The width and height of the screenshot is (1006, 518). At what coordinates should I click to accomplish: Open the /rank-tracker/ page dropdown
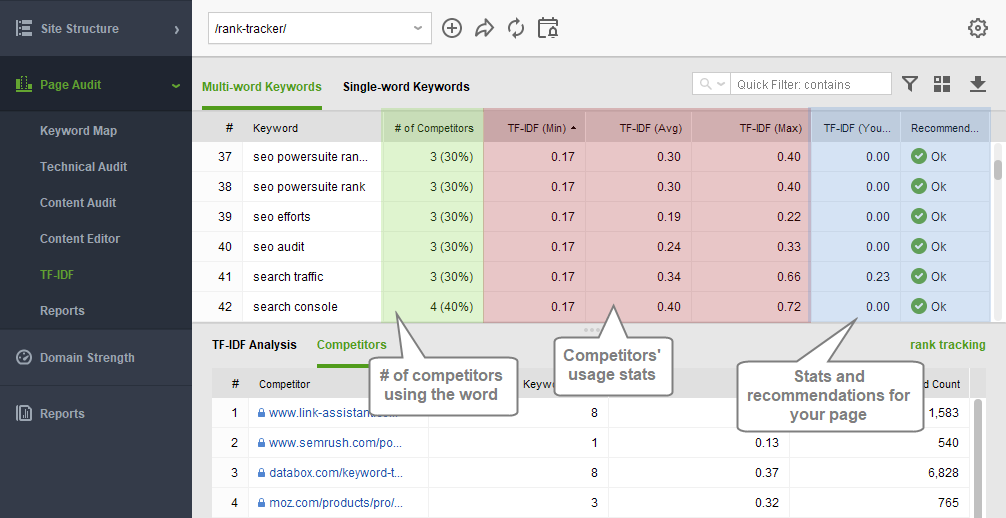[320, 28]
